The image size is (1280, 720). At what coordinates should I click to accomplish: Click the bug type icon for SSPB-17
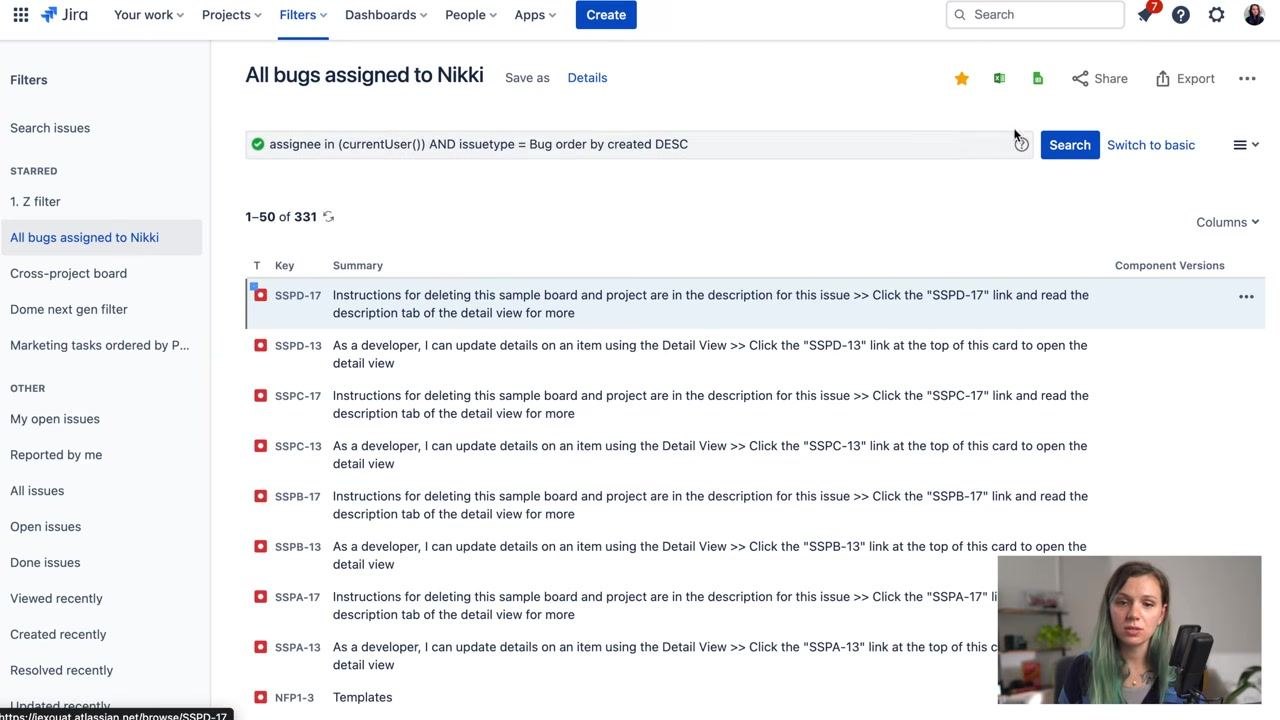[x=260, y=496]
